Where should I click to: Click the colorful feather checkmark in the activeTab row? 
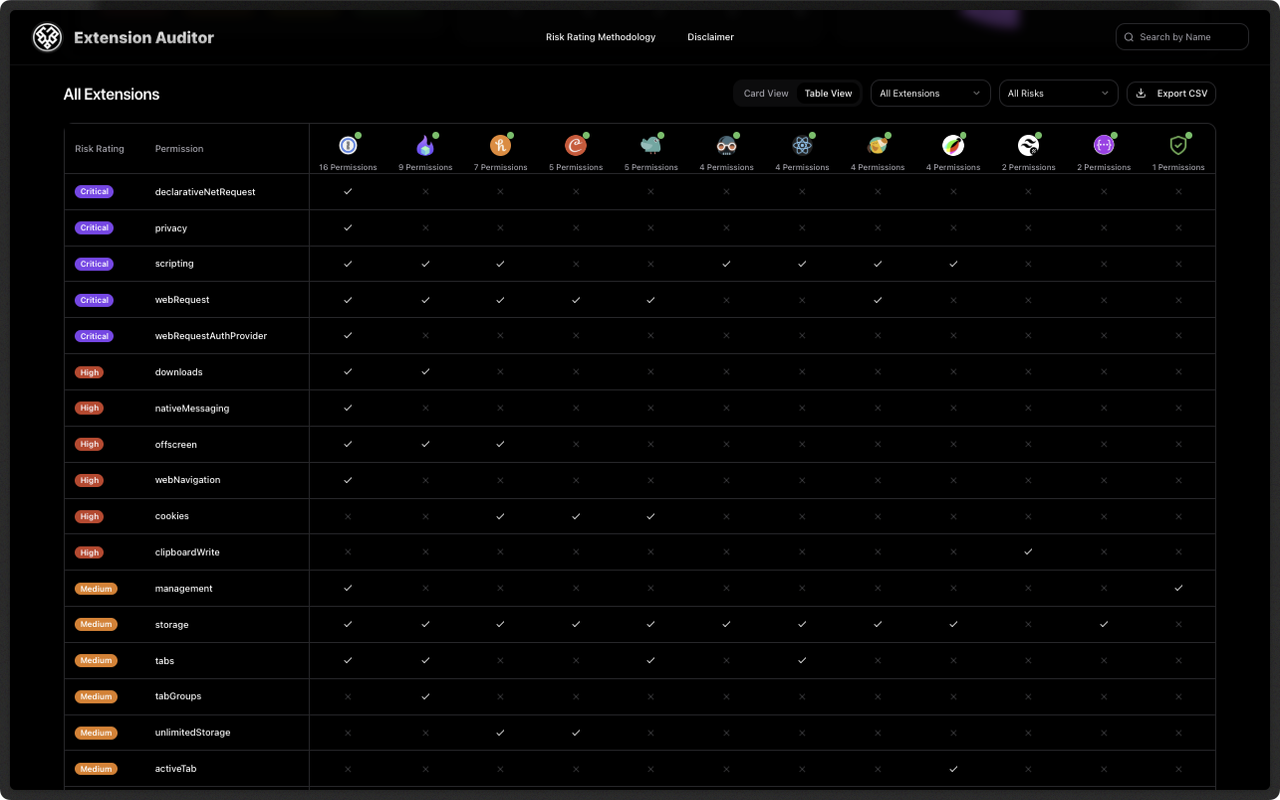pos(953,769)
